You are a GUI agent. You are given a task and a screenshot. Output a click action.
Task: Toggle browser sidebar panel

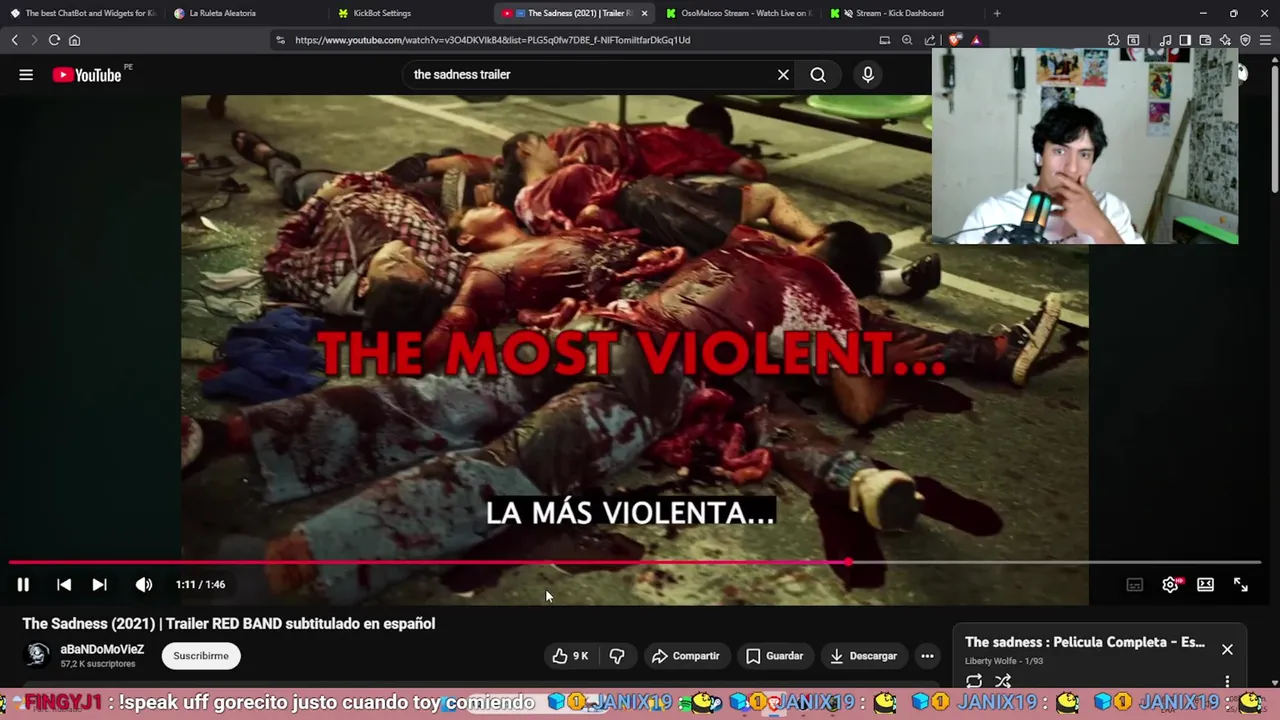click(x=1185, y=40)
